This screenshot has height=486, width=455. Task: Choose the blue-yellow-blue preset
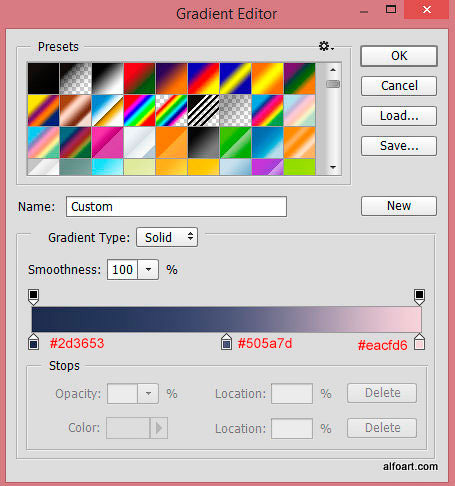[235, 78]
